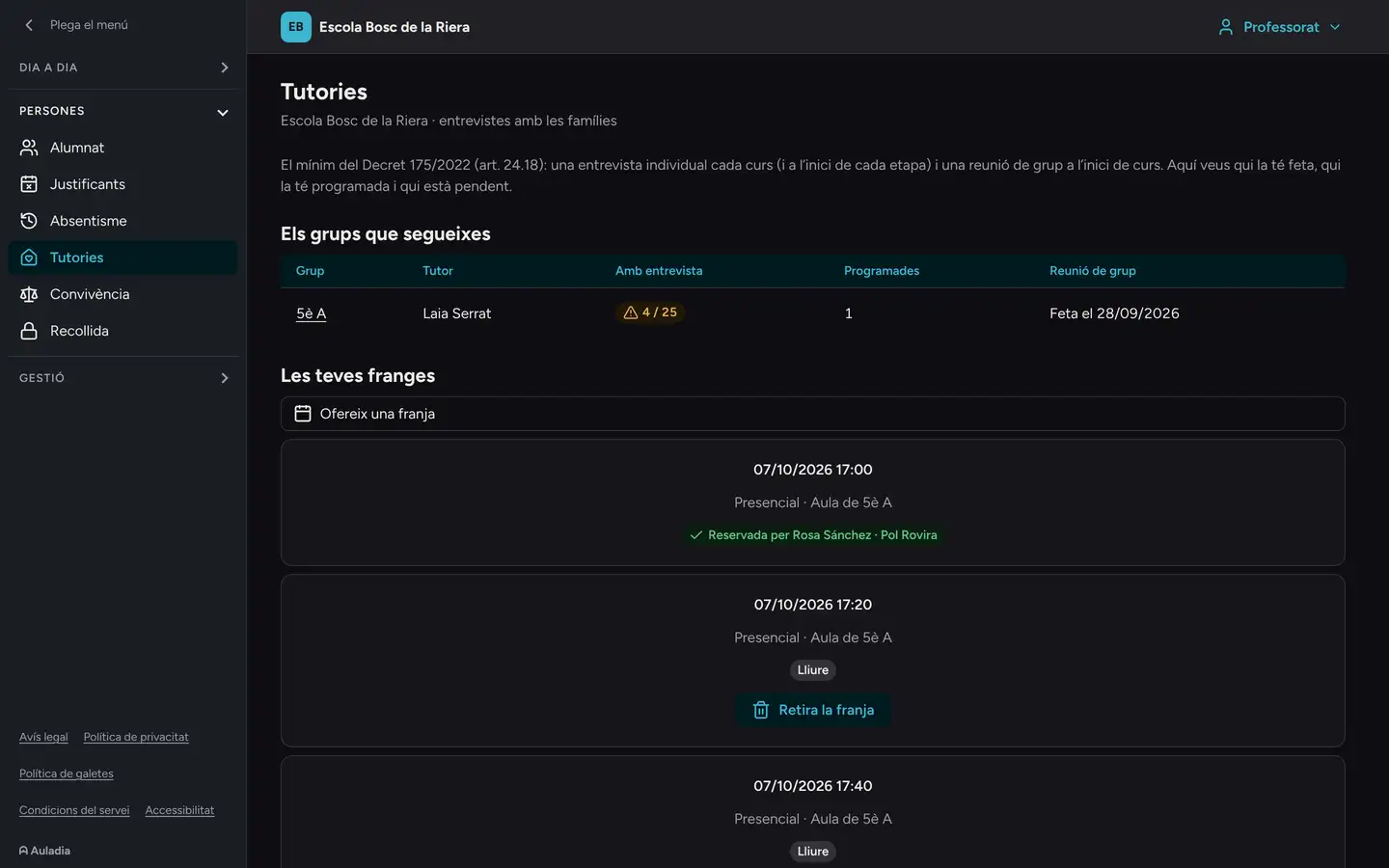Click the Absentisme clock icon
The height and width of the screenshot is (868, 1389).
point(29,221)
